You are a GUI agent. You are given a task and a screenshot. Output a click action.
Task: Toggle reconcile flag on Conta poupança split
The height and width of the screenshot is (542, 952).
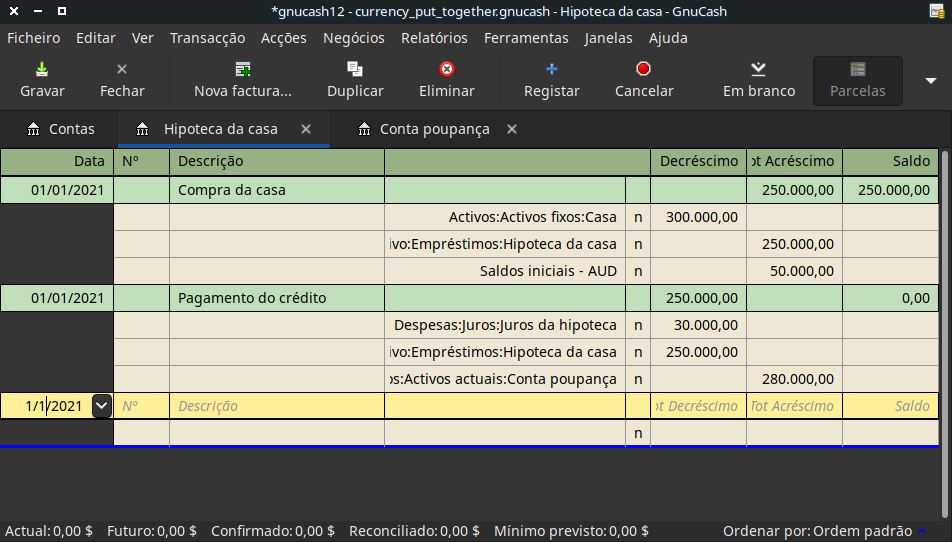pos(638,379)
